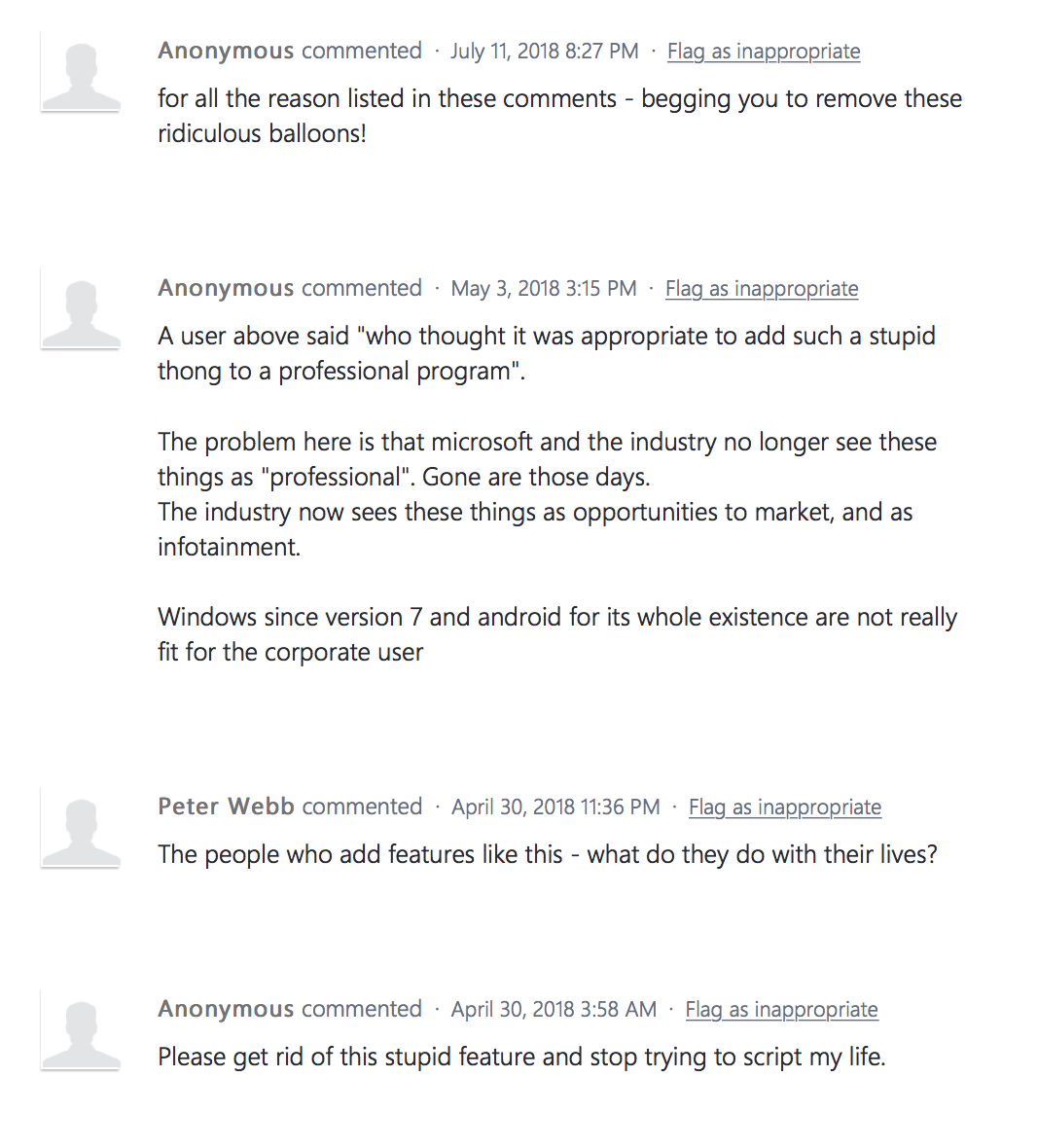The image size is (1037, 1148).
Task: Click the paragraph mentioning 'infotainment'
Action: tap(548, 494)
